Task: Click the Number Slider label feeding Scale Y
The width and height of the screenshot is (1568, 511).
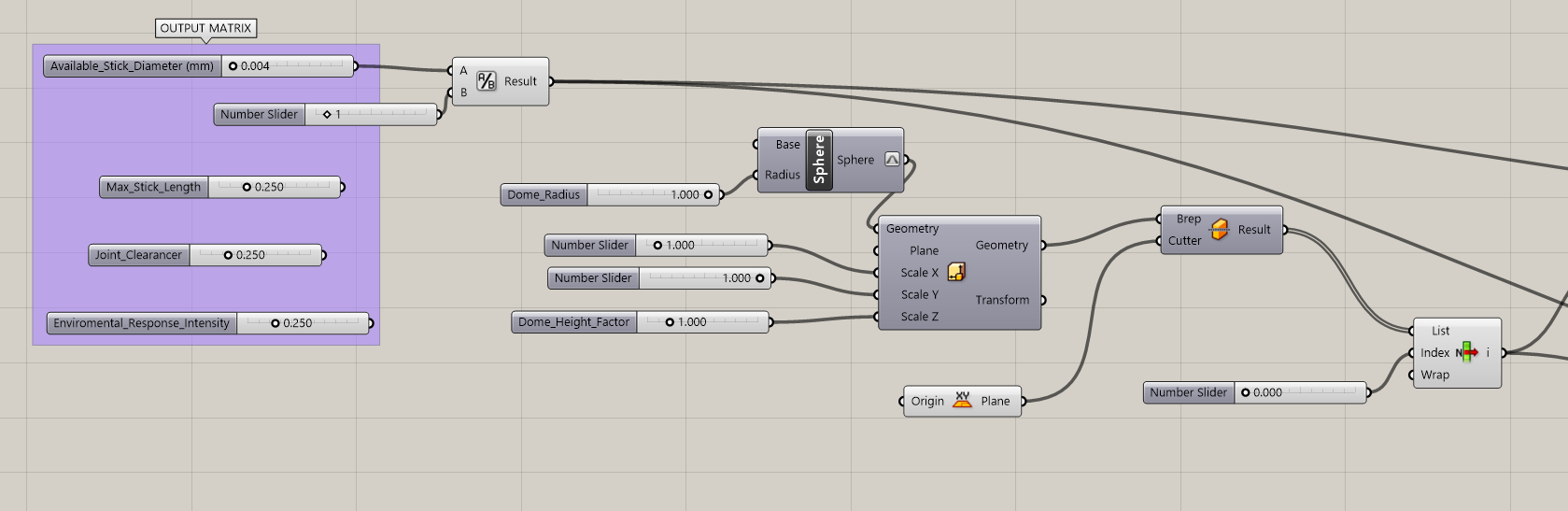Action: pos(593,278)
